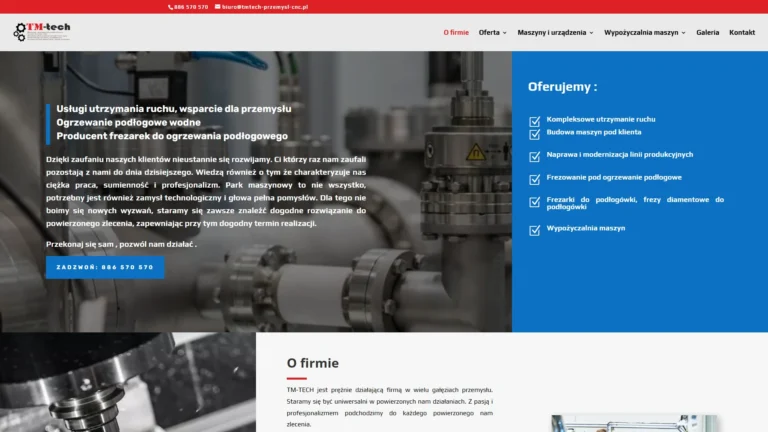Viewport: 768px width, 432px height.
Task: Click checkmark icon beside Budowa maszyn pod klienta
Action: [x=534, y=134]
